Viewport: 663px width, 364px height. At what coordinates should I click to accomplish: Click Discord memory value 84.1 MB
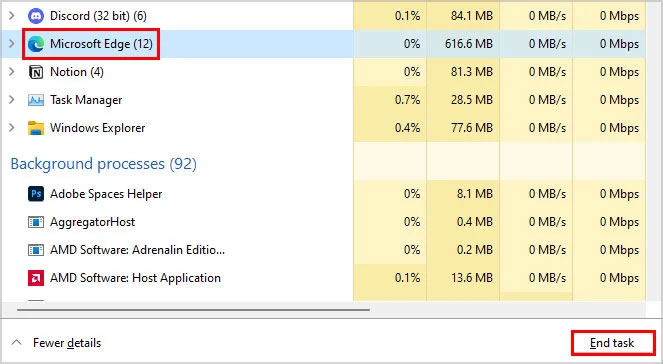471,16
